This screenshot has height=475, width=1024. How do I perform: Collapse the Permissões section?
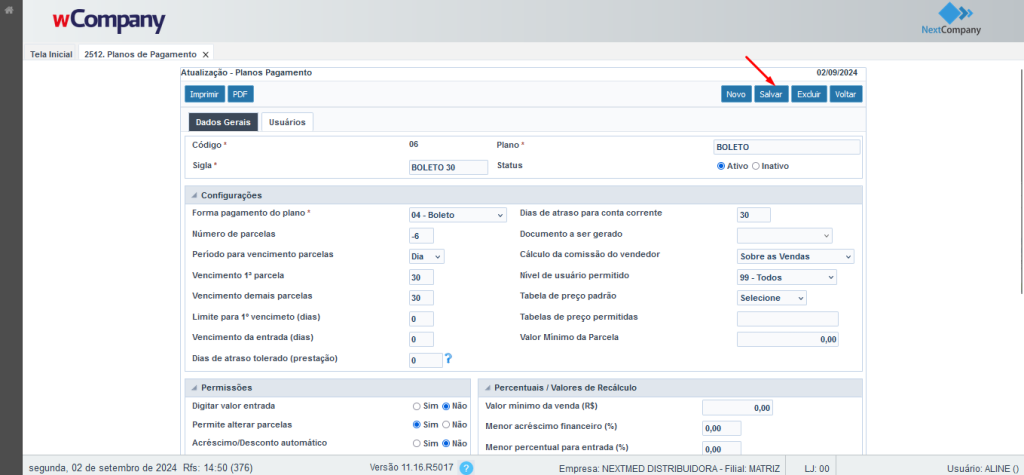(194, 388)
